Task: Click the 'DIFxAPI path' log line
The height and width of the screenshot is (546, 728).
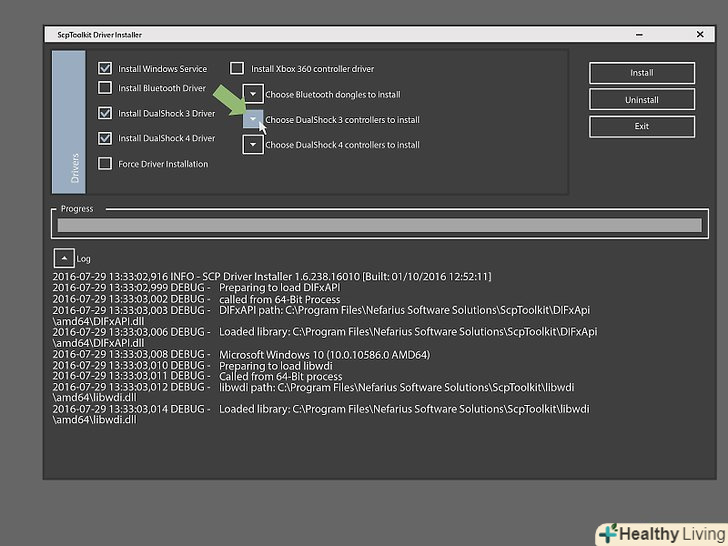Action: tap(321, 316)
